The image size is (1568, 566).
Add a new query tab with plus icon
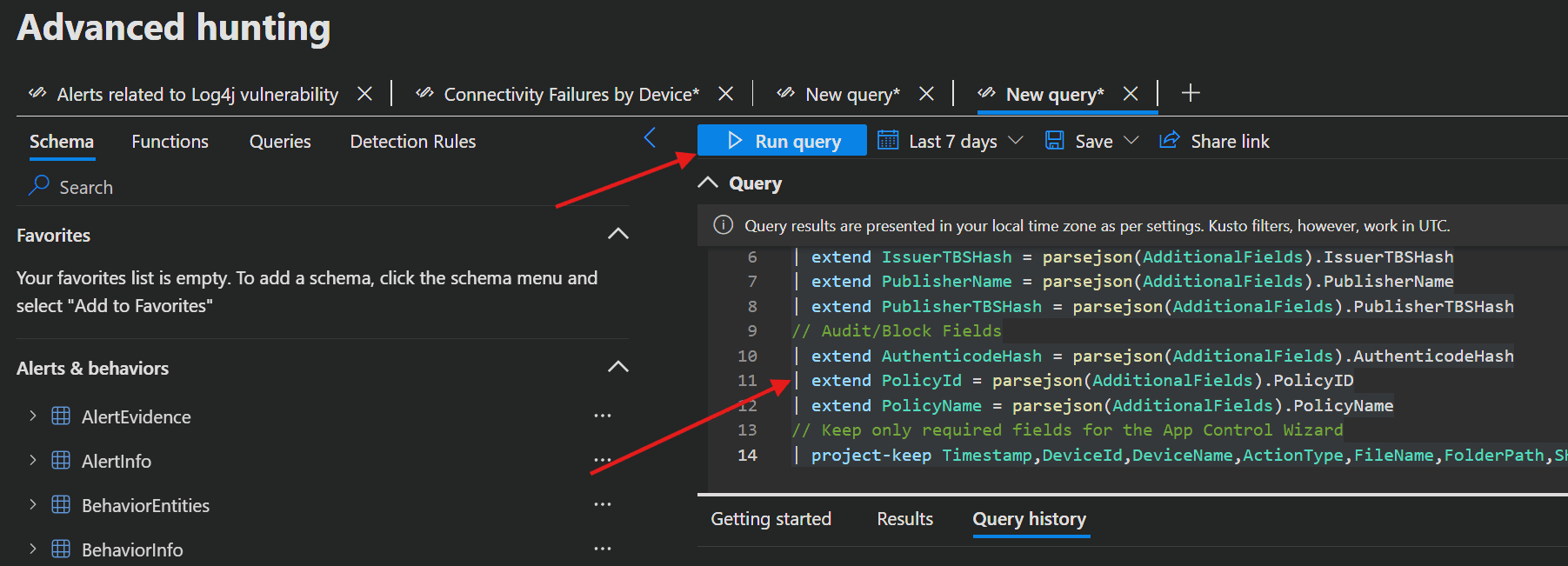[1191, 93]
